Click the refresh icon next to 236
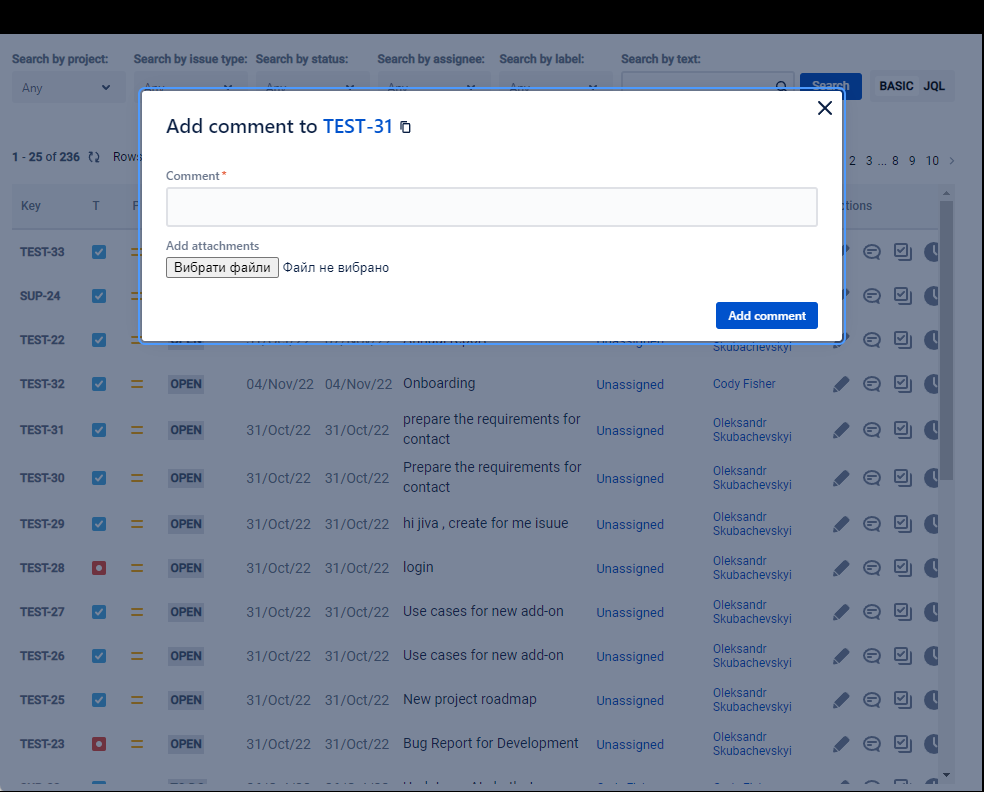The height and width of the screenshot is (792, 984). click(x=94, y=157)
